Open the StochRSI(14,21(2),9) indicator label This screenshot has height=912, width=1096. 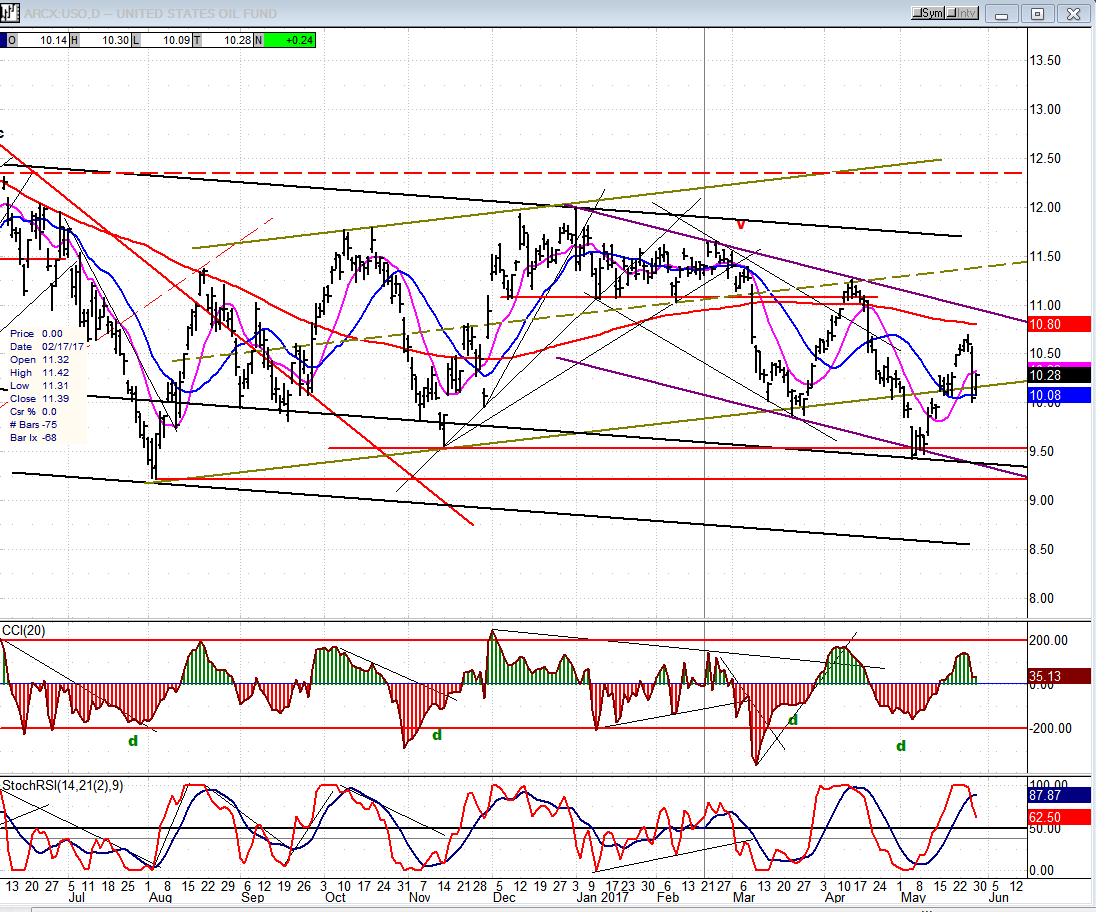tap(63, 786)
